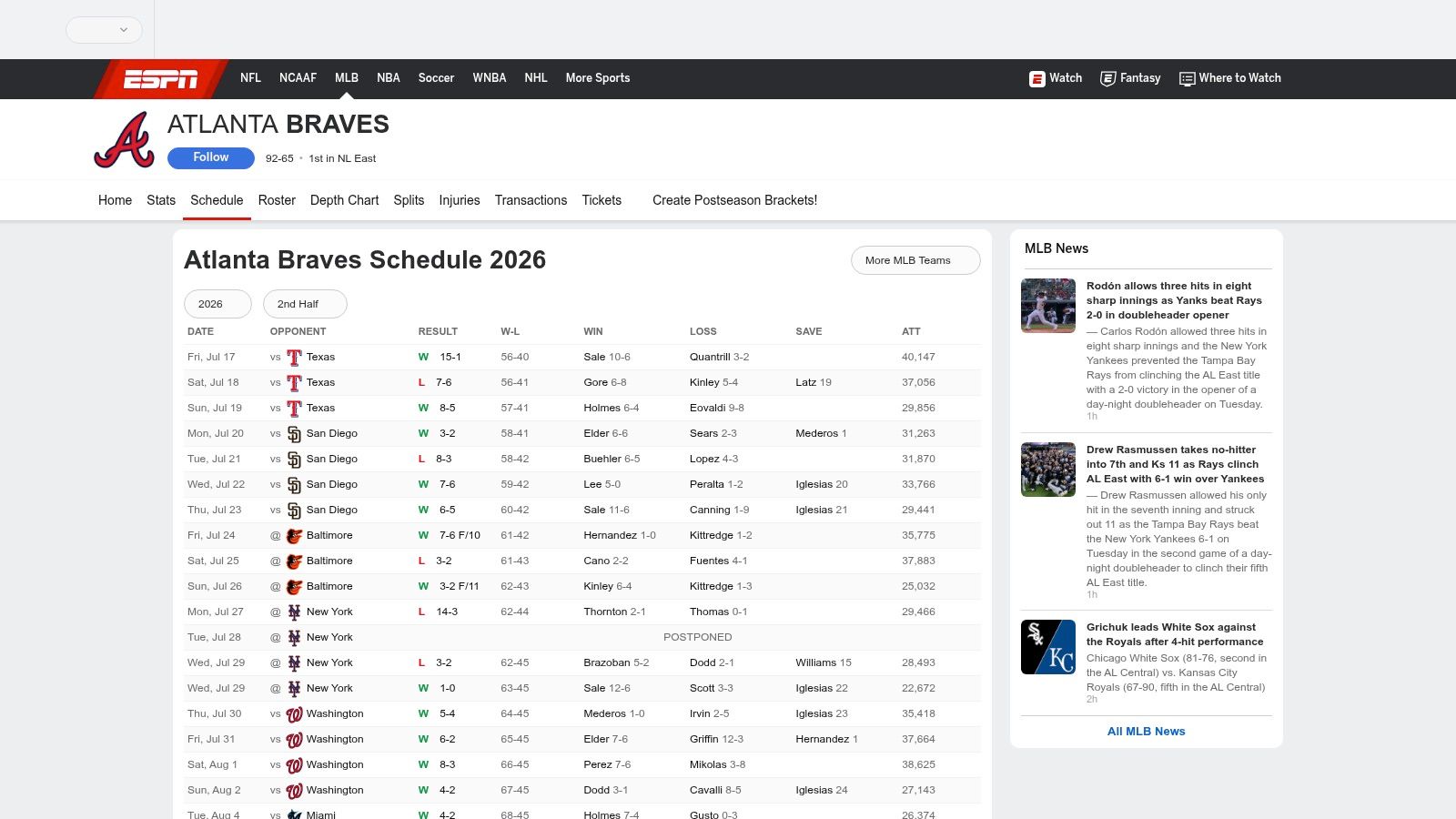Open the Injuries tab
This screenshot has width=1456, height=819.
[x=460, y=200]
